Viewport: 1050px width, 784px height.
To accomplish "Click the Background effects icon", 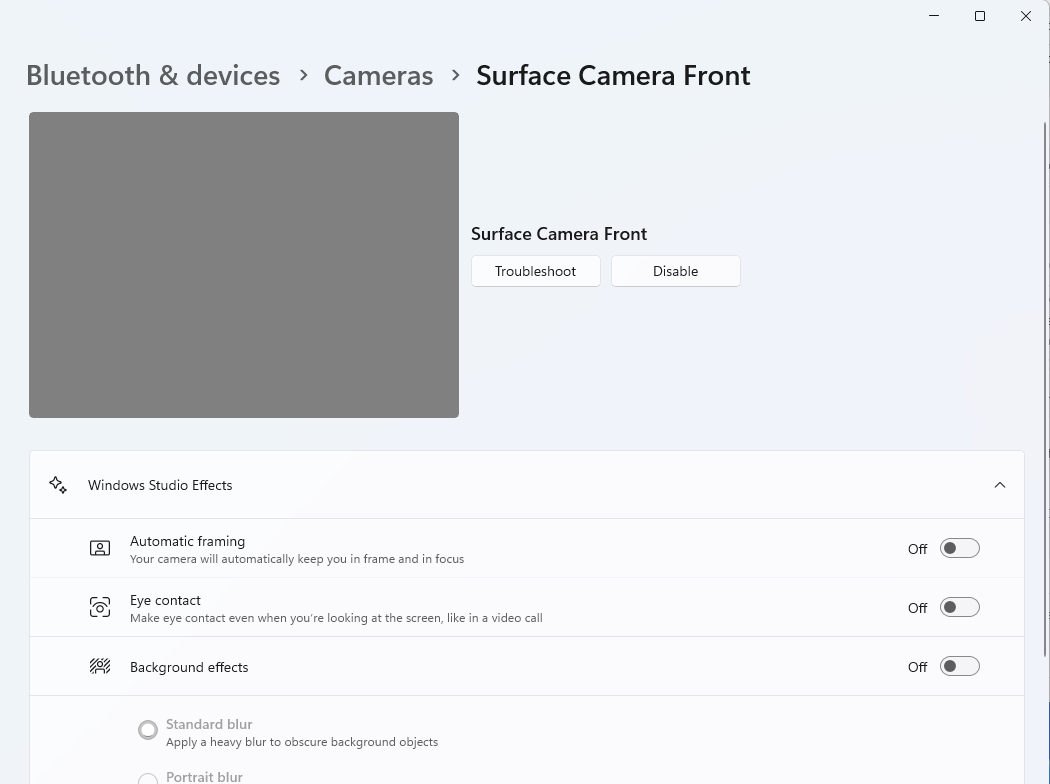I will [100, 666].
